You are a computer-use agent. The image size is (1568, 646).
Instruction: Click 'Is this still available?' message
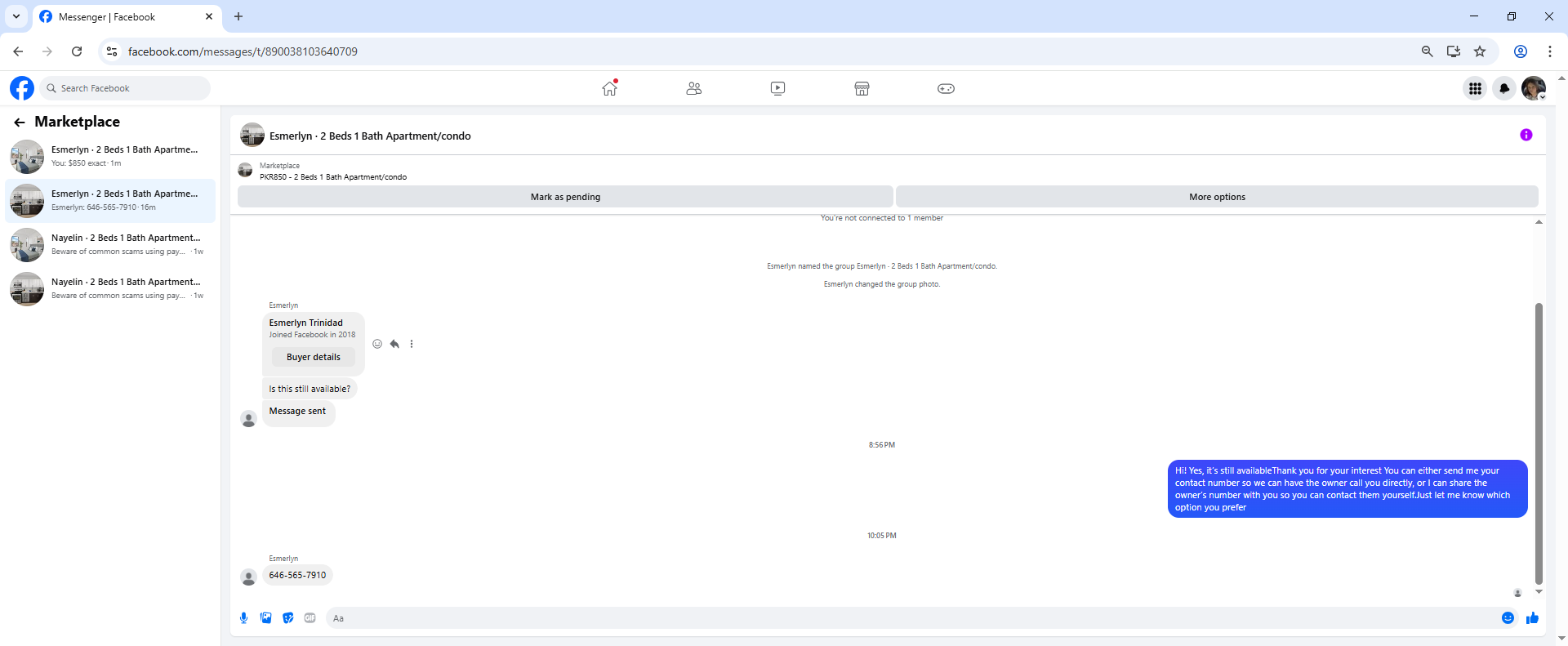[x=310, y=389]
